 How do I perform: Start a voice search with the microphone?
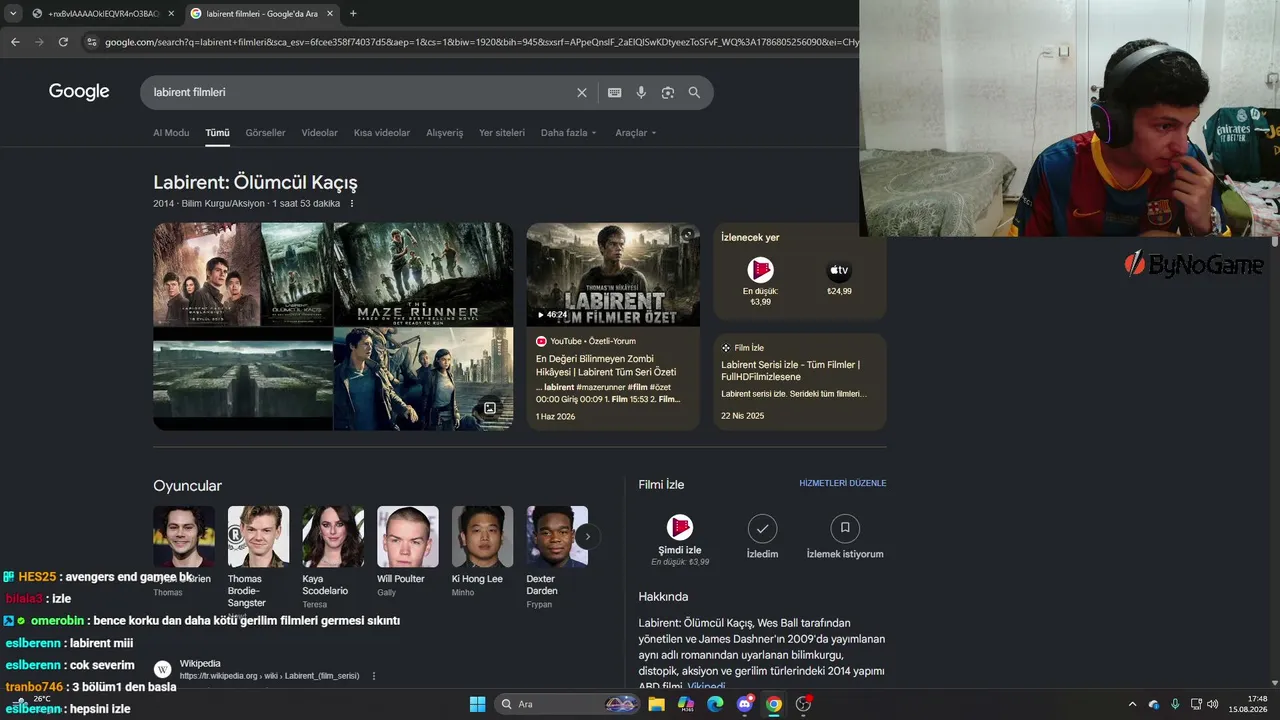coord(641,92)
